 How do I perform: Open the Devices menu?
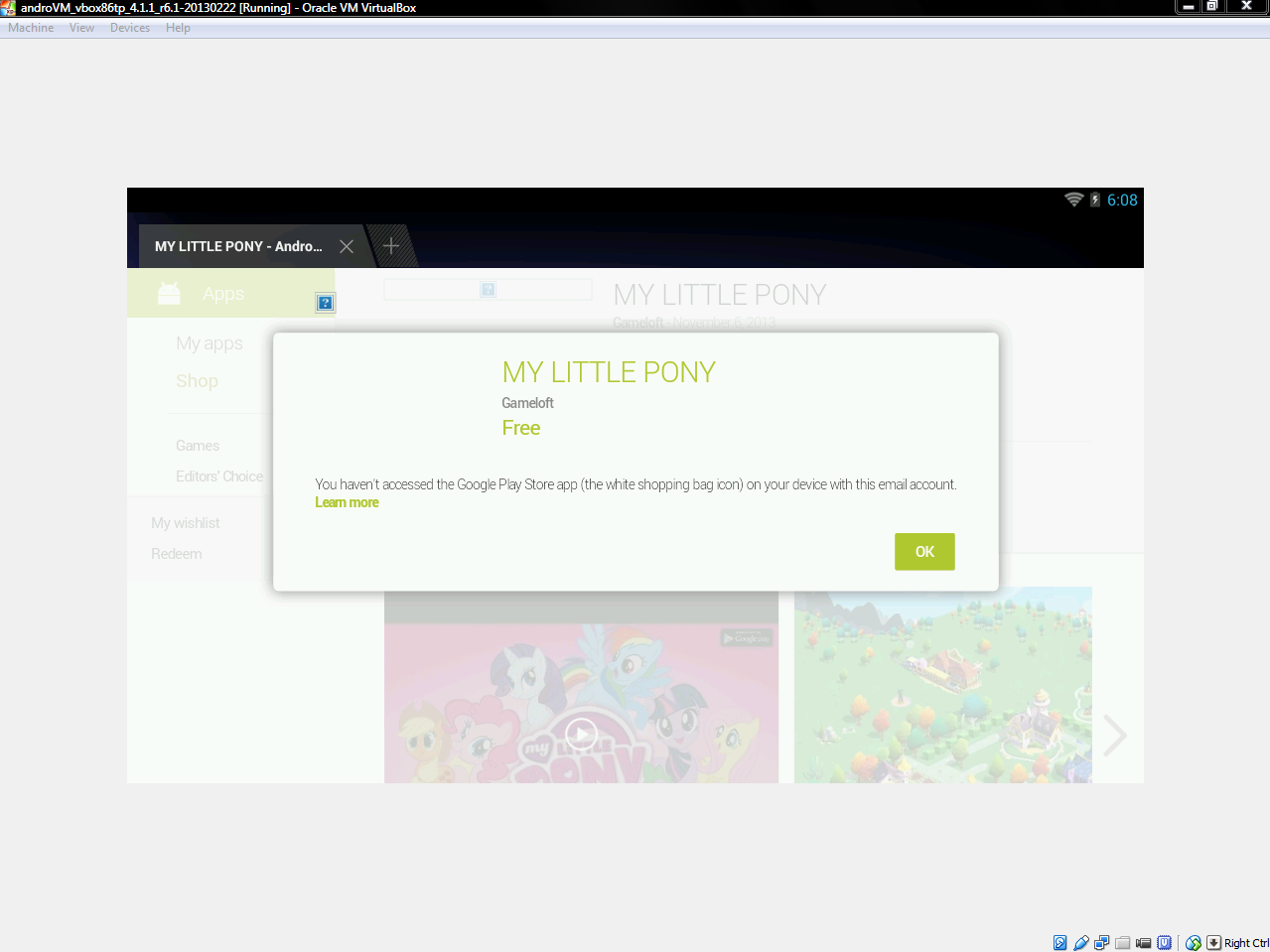(x=130, y=28)
